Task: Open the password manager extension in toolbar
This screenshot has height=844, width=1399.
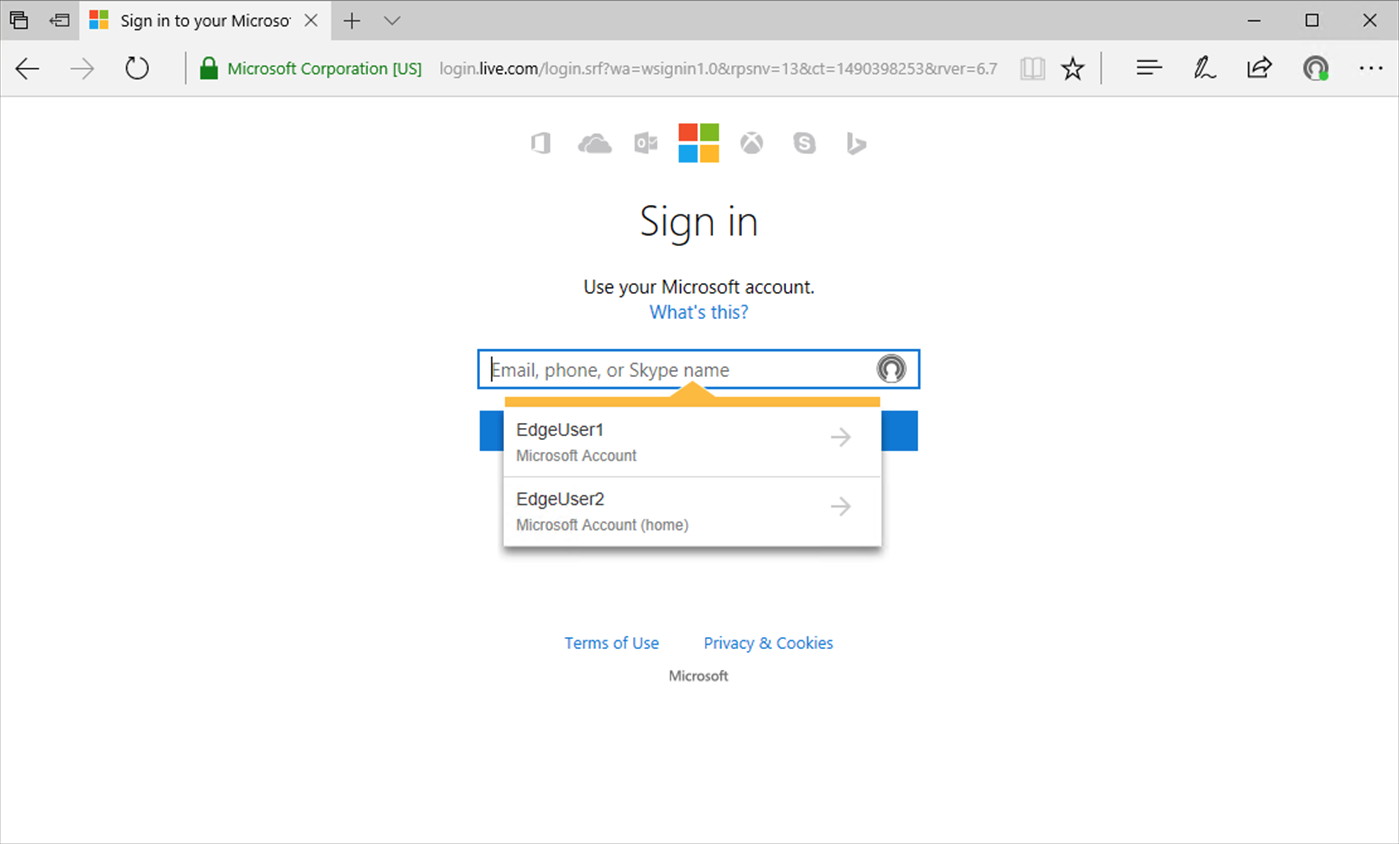Action: pos(1315,68)
